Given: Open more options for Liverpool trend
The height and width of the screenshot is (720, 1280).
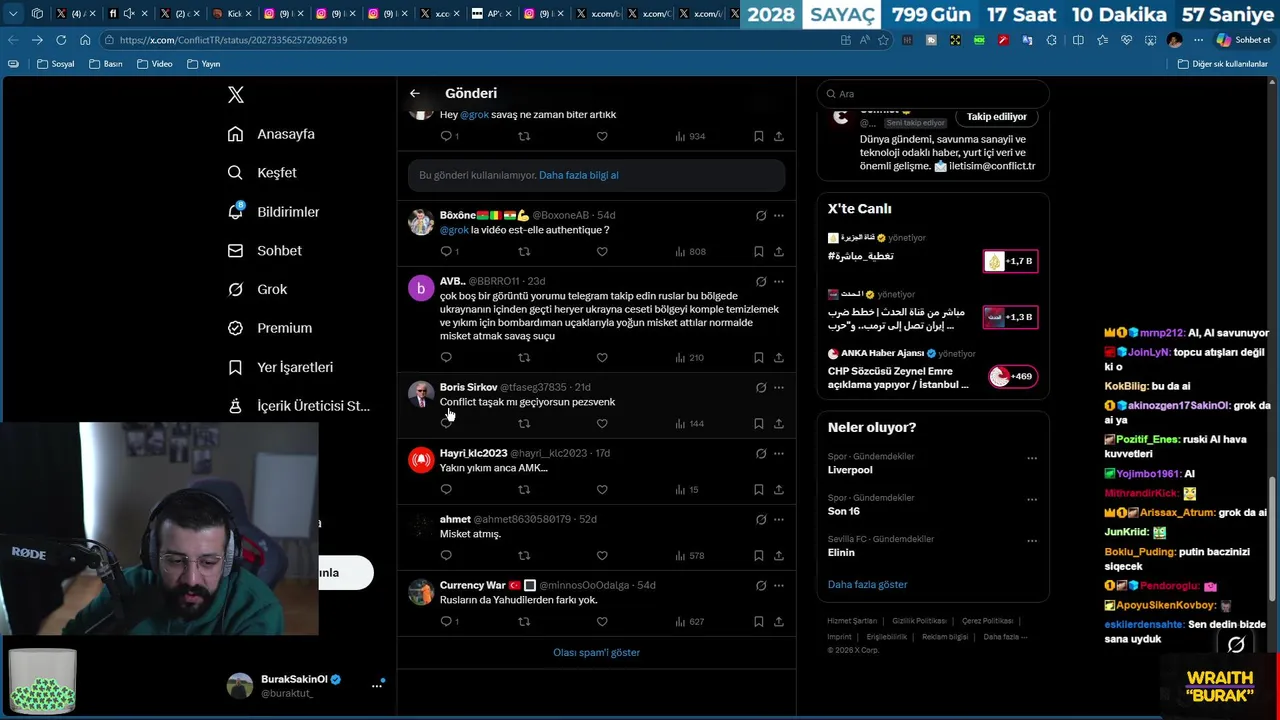Looking at the screenshot, I should point(1032,459).
